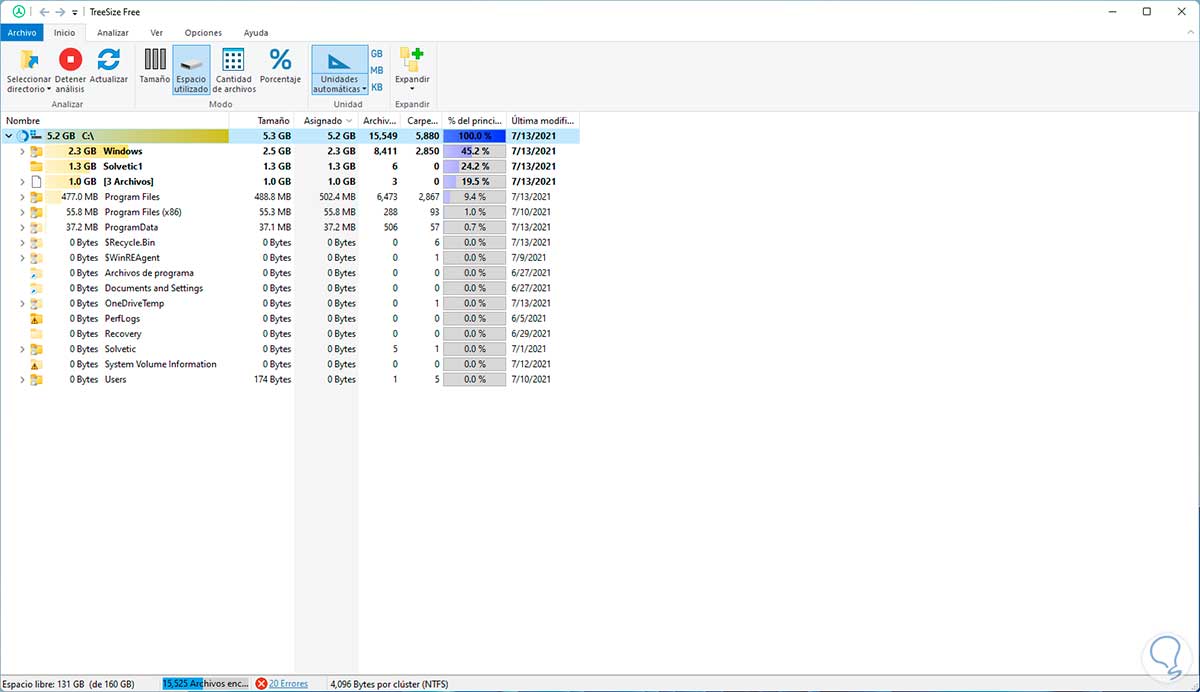The height and width of the screenshot is (692, 1200).
Task: Click the red error icon in status bar
Action: pos(261,684)
